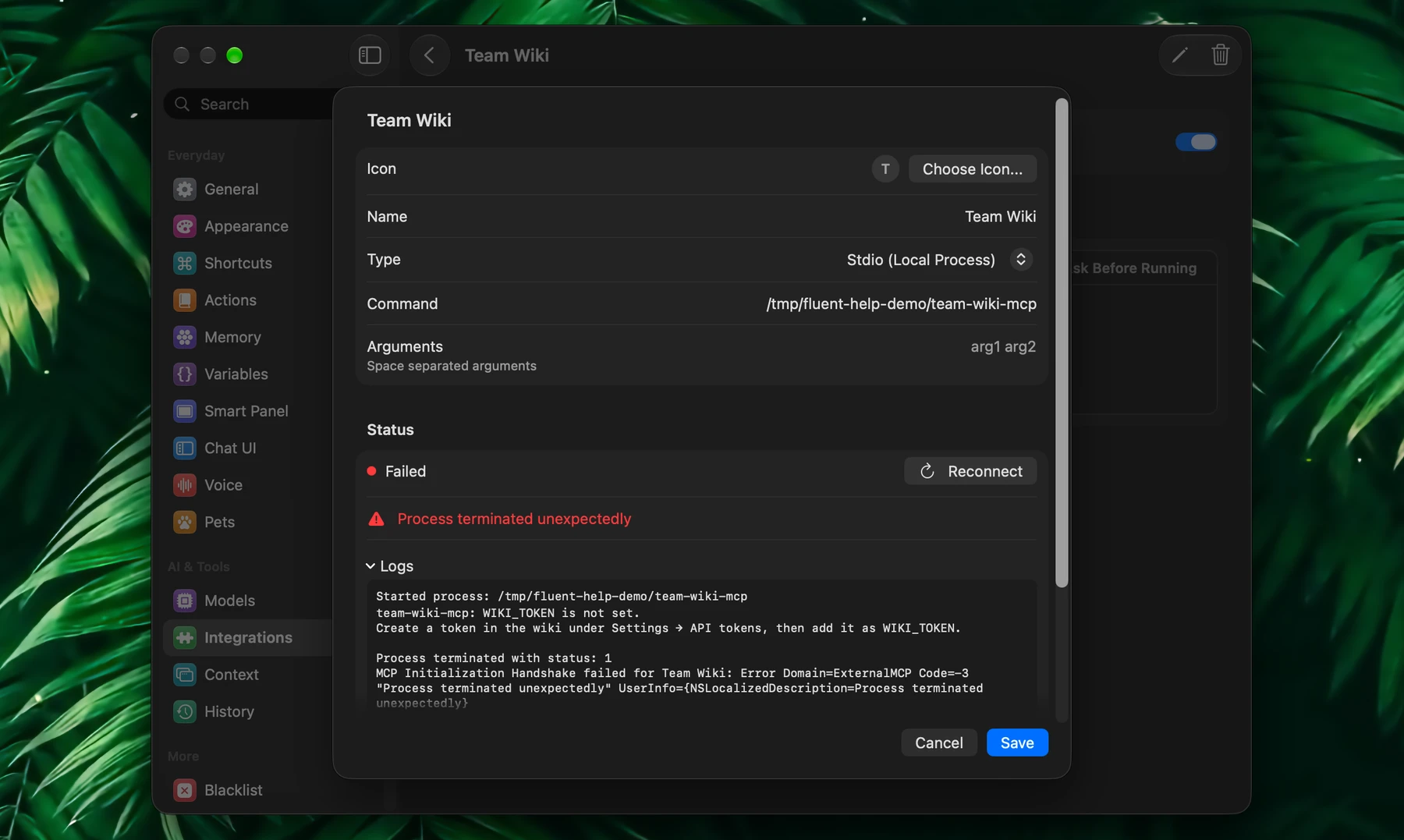Open Variables braces icon

pyautogui.click(x=185, y=374)
